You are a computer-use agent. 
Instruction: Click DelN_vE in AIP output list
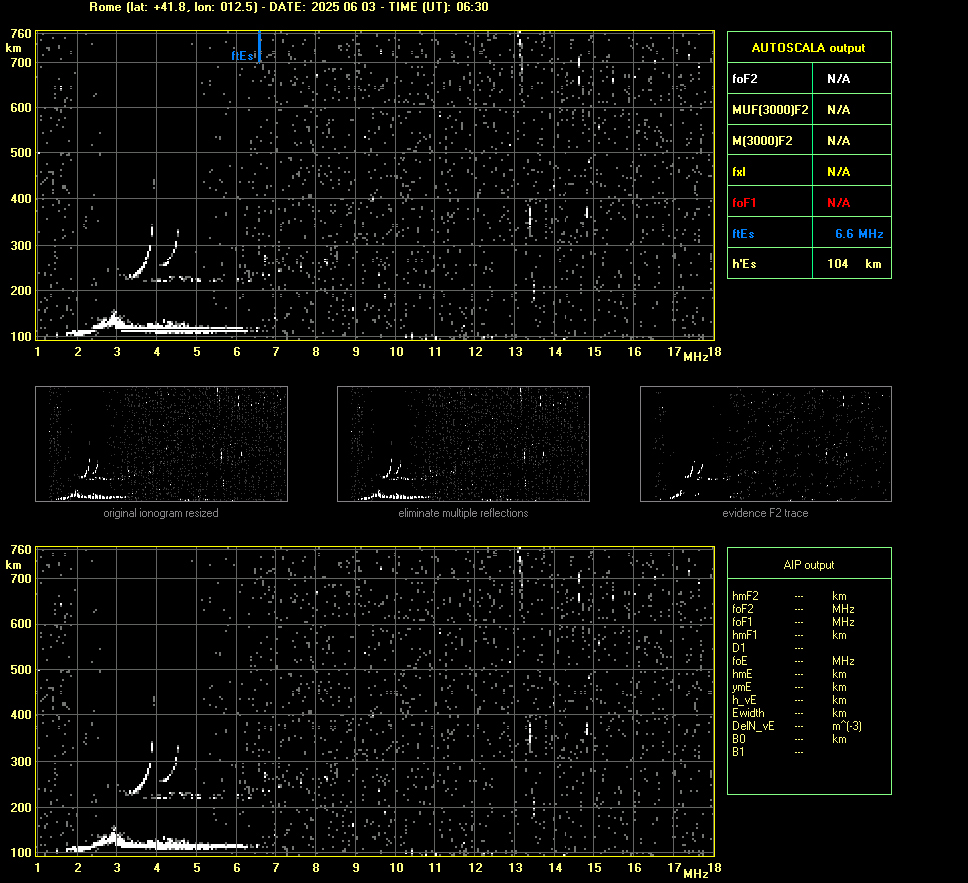click(x=753, y=726)
